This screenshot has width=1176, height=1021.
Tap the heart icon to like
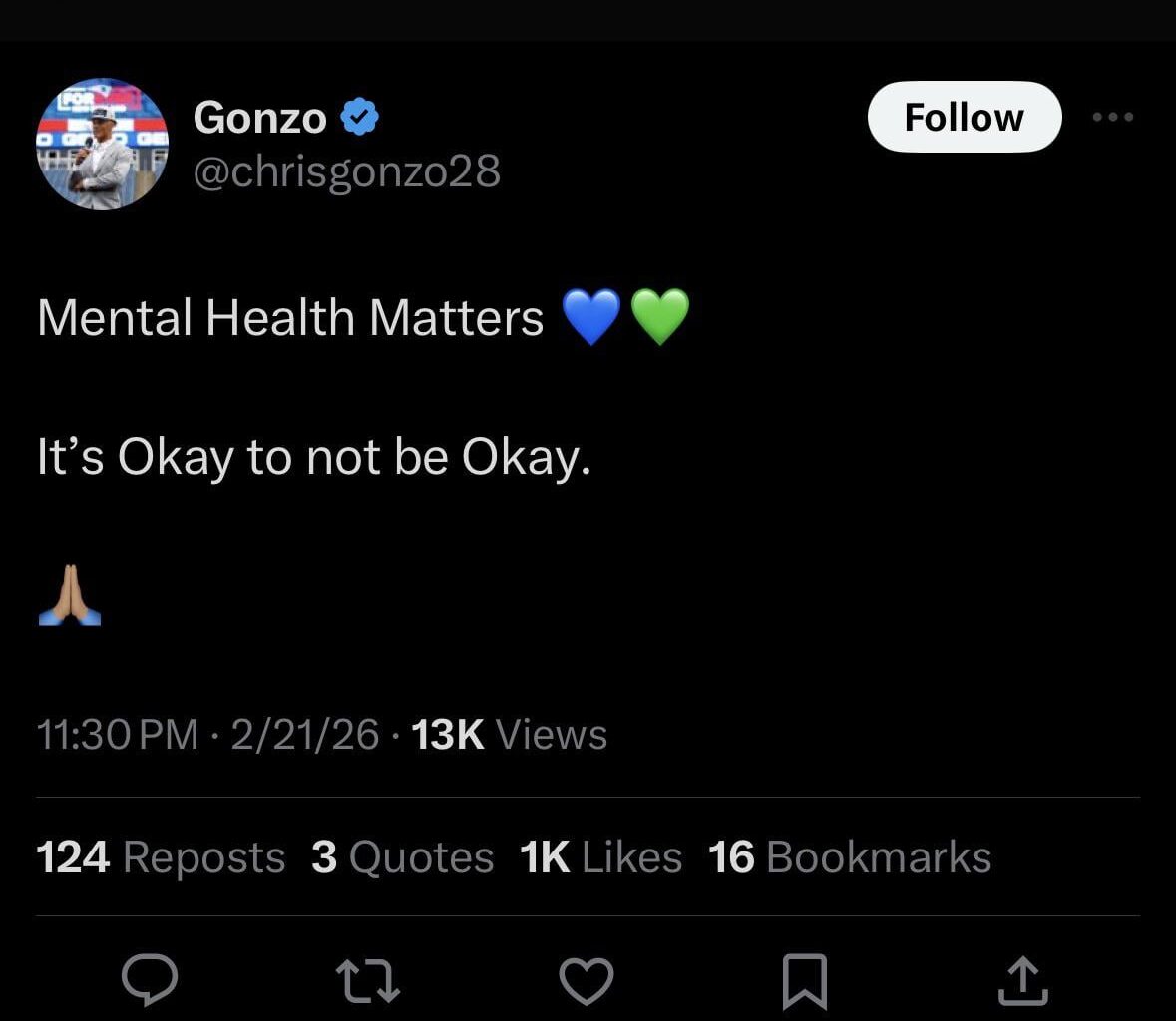point(587,979)
